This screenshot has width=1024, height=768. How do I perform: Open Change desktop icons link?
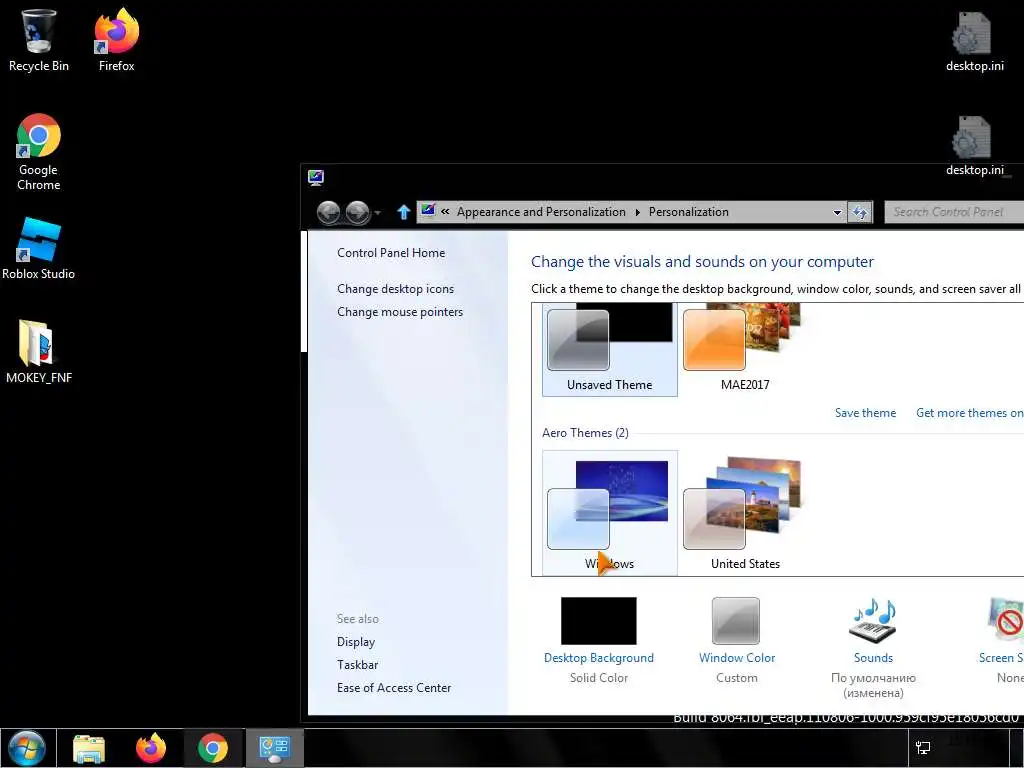pyautogui.click(x=395, y=289)
